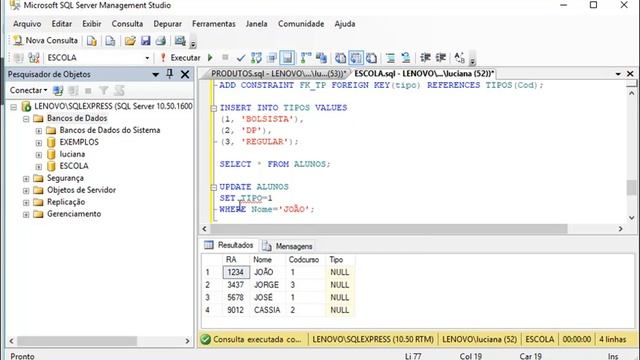This screenshot has height=360, width=640.
Task: Close the active query document with X
Action: (x=630, y=74)
